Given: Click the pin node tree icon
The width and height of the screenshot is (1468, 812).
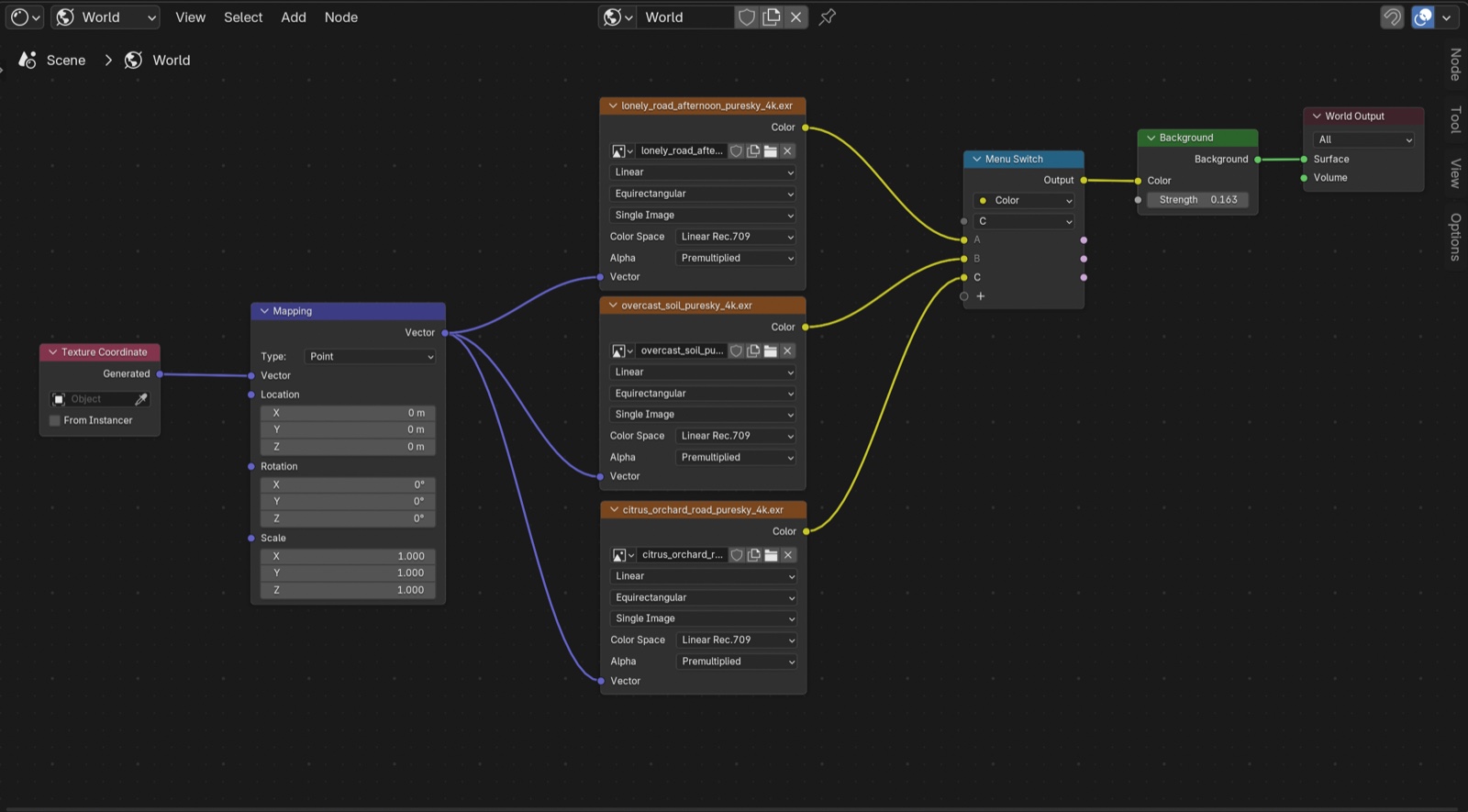Looking at the screenshot, I should click(828, 17).
